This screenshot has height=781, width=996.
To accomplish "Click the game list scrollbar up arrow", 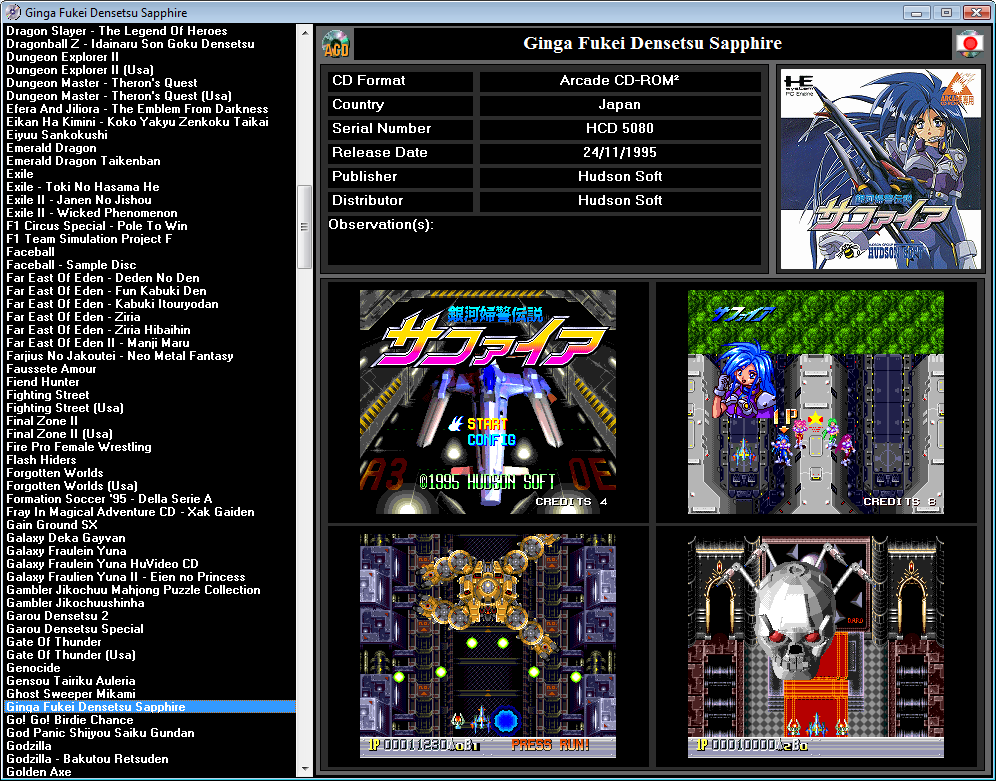I will [305, 32].
